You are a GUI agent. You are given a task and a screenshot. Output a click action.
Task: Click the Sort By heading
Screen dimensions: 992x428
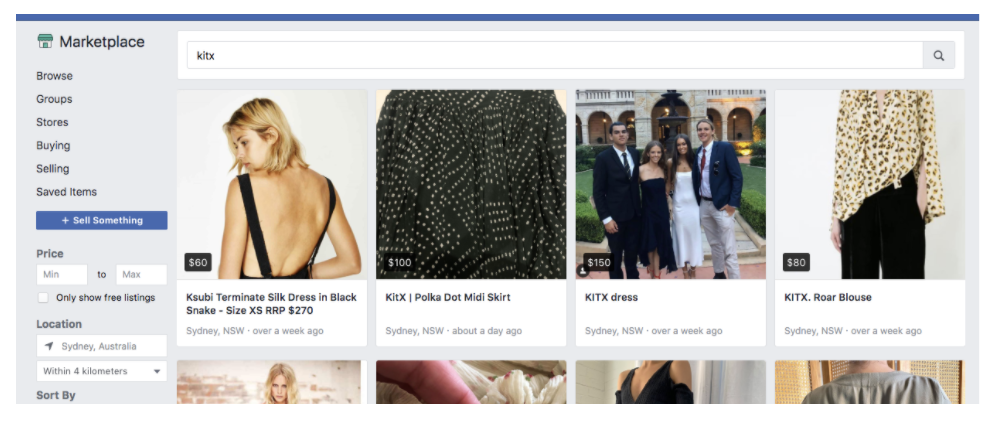click(x=56, y=395)
